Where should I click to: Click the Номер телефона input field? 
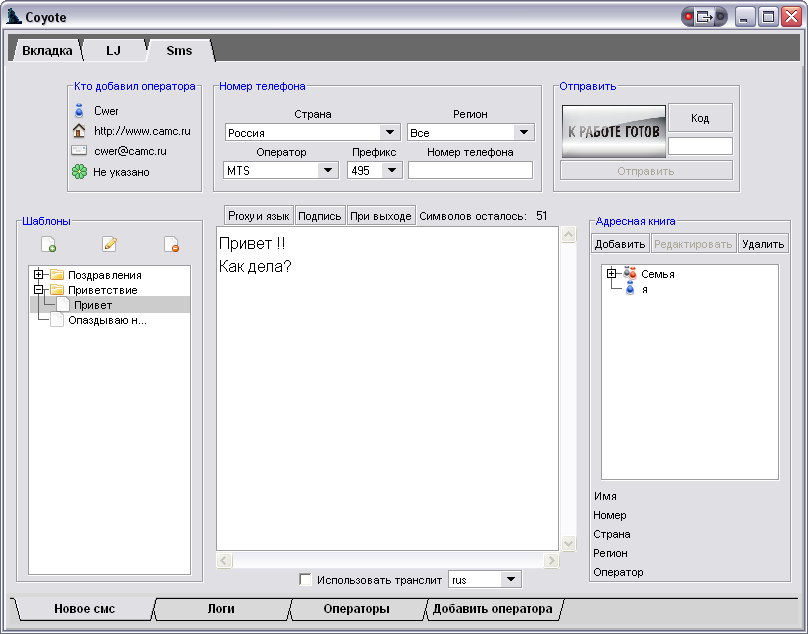tap(470, 170)
